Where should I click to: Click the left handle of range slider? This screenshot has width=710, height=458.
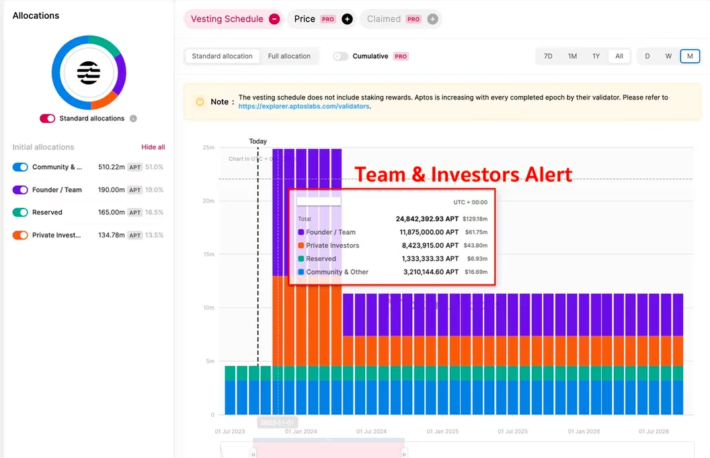[253, 453]
